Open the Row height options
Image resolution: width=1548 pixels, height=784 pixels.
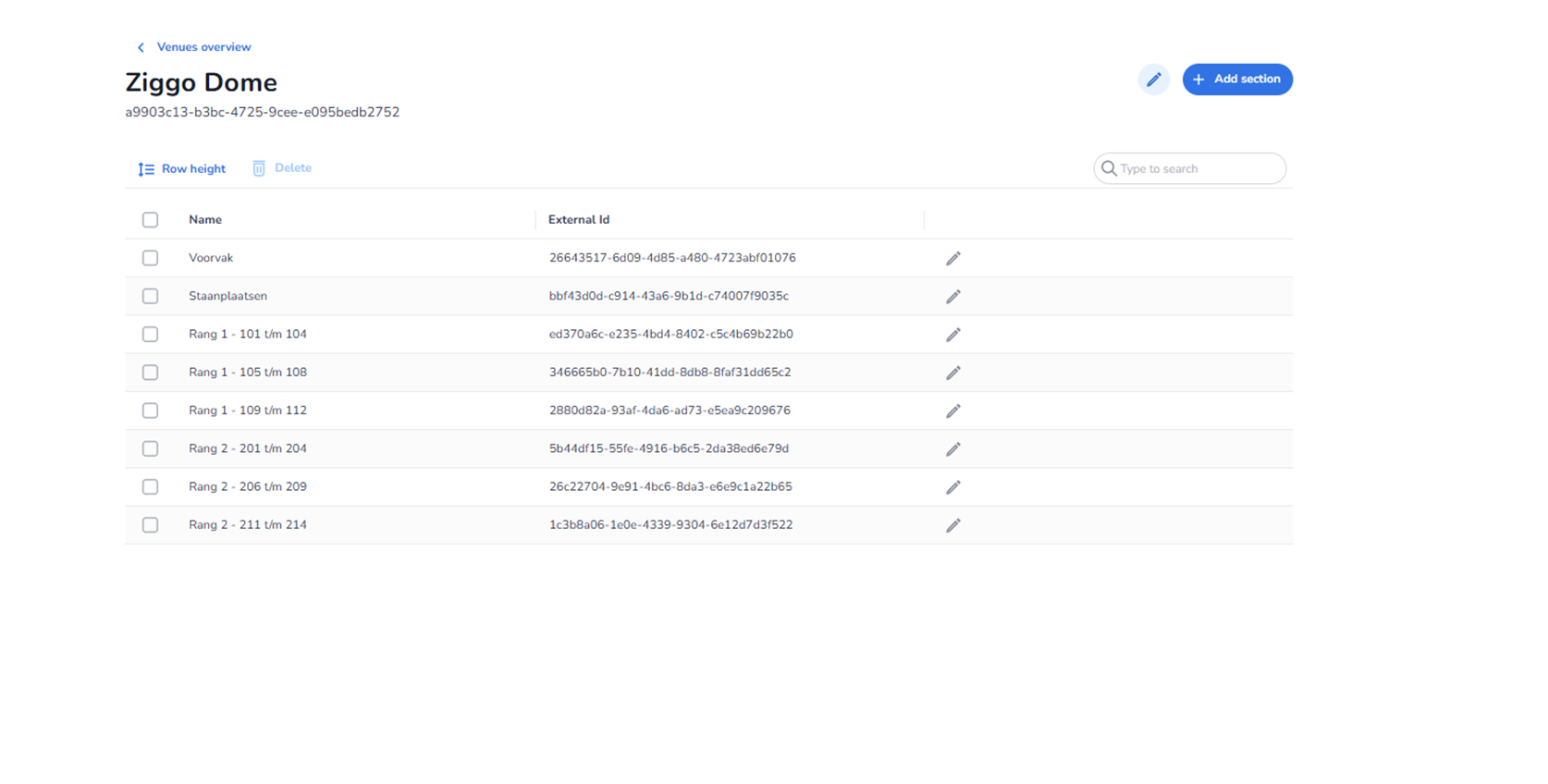tap(182, 169)
